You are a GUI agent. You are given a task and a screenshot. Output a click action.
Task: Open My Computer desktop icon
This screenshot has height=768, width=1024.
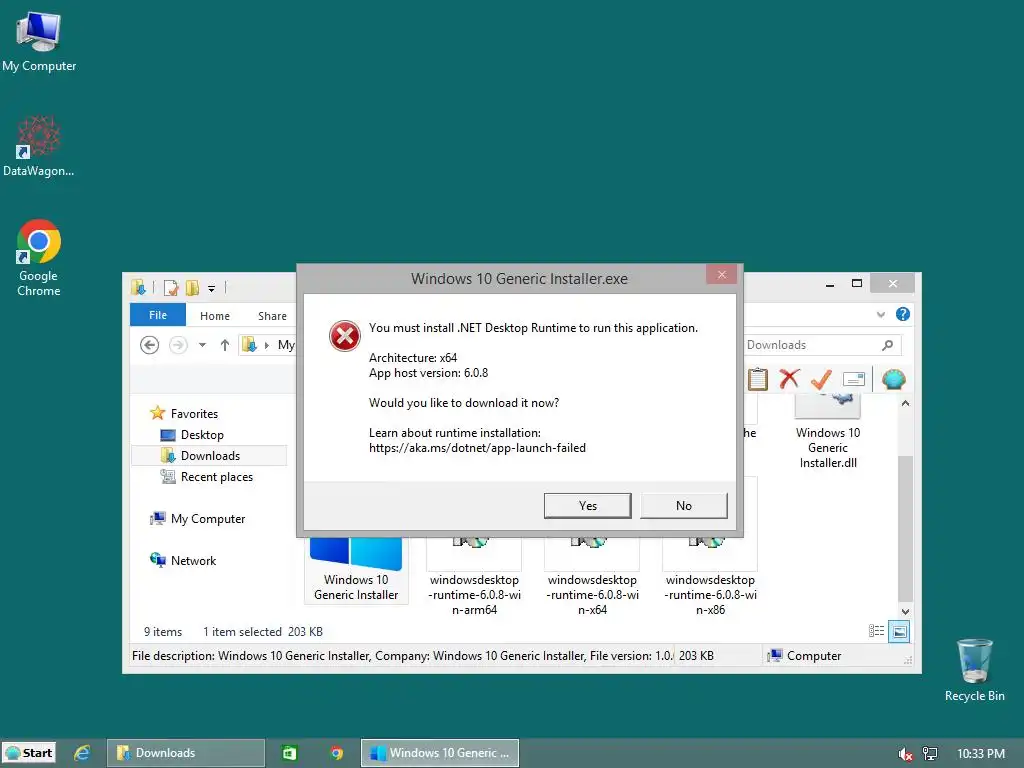coord(39,42)
